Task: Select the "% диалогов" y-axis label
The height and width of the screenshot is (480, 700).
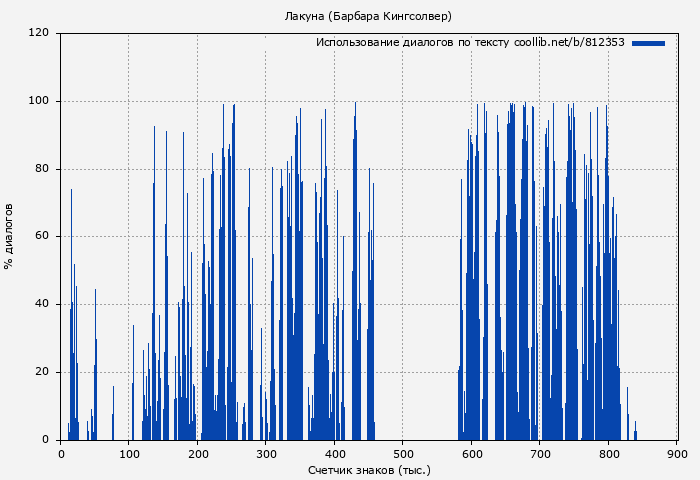Action: pos(9,236)
